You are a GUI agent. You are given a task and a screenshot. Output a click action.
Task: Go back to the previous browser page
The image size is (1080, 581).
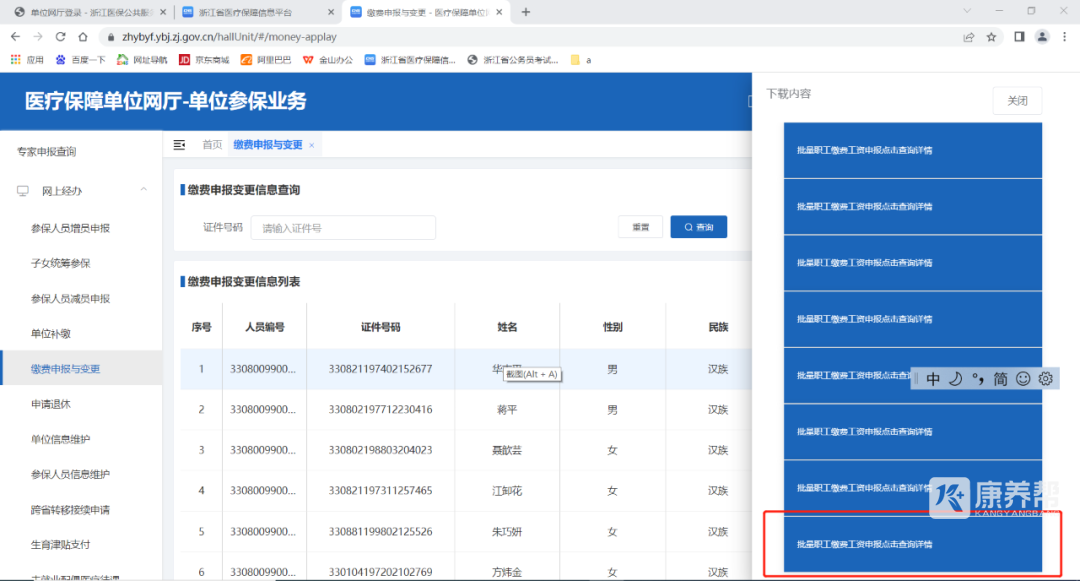point(15,36)
